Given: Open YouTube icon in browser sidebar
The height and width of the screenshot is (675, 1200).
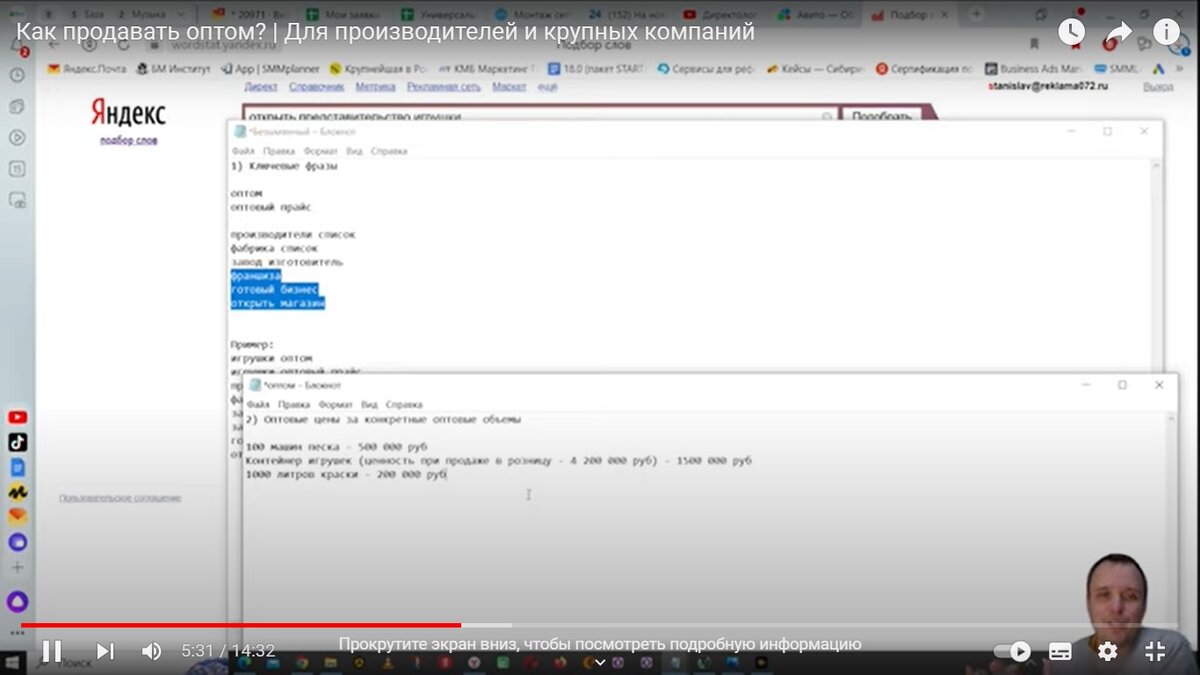Looking at the screenshot, I should click(17, 417).
